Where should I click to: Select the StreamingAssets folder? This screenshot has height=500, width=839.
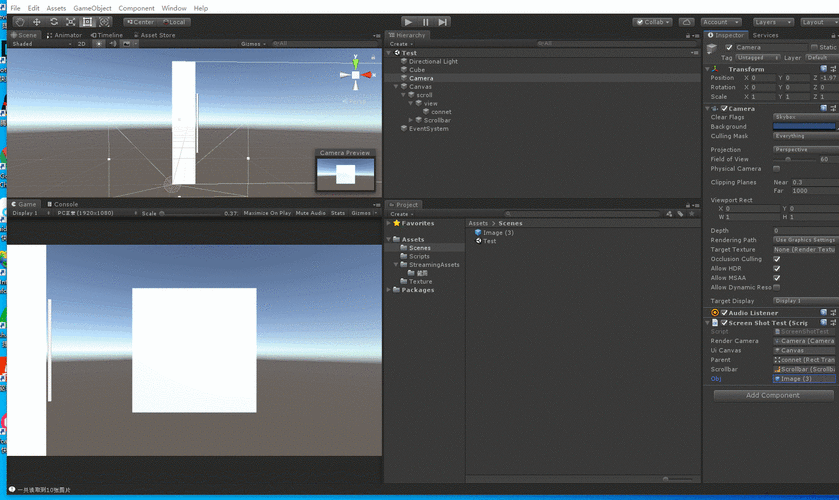pos(434,265)
